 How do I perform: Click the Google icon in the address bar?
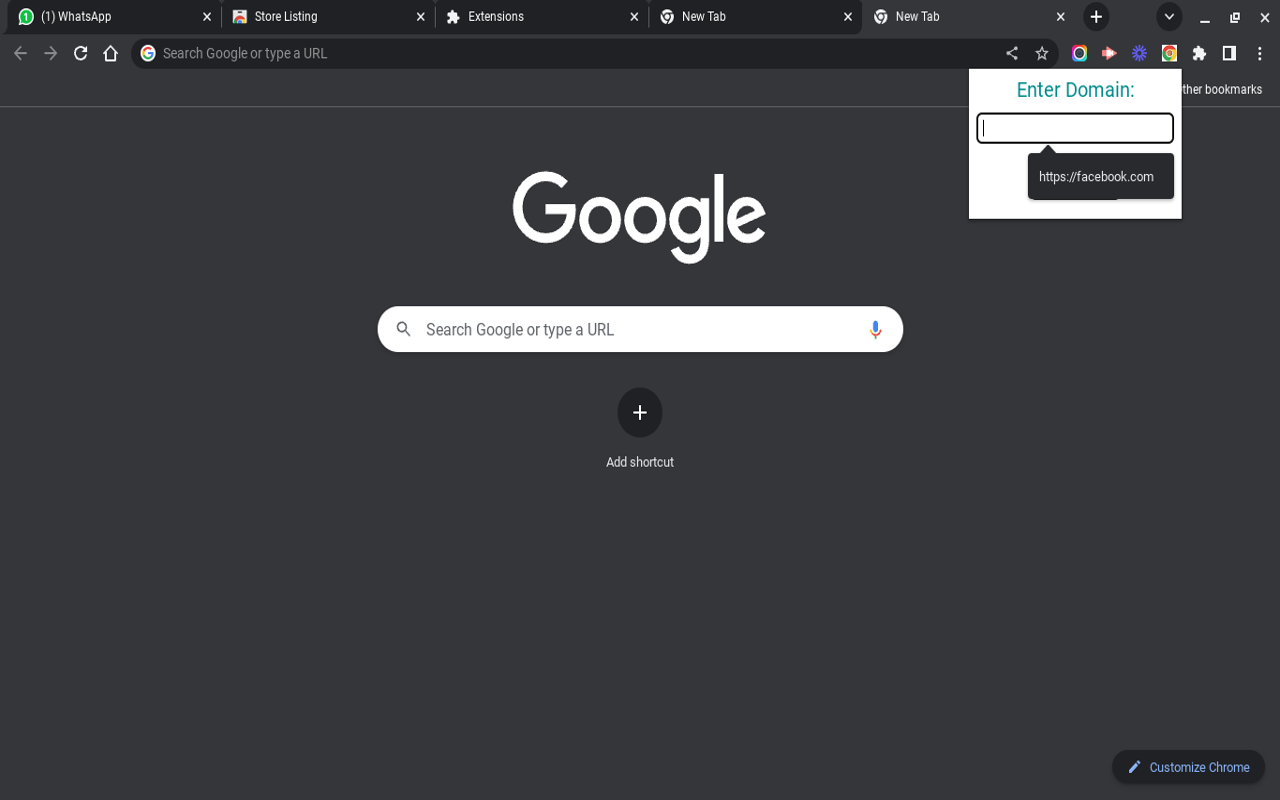click(x=148, y=53)
